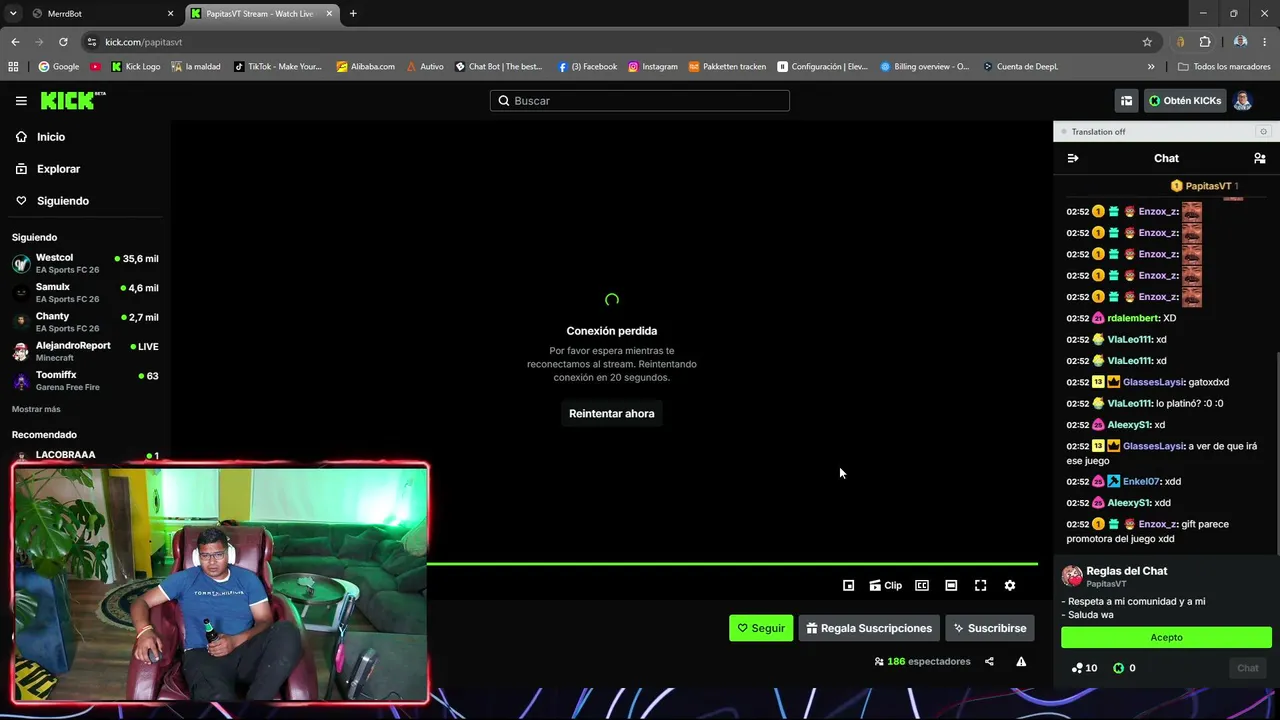Open the browser extensions puzzle icon
Viewport: 1280px width, 720px height.
tap(1205, 42)
